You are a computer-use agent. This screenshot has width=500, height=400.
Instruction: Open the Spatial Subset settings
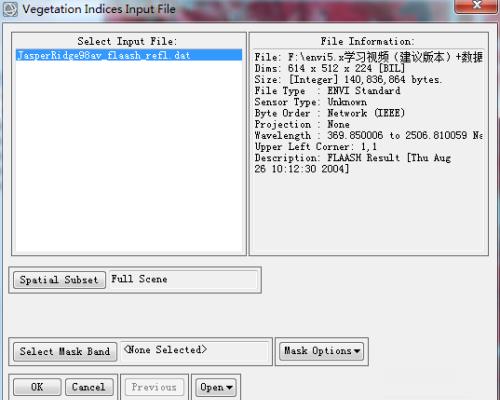coord(59,280)
